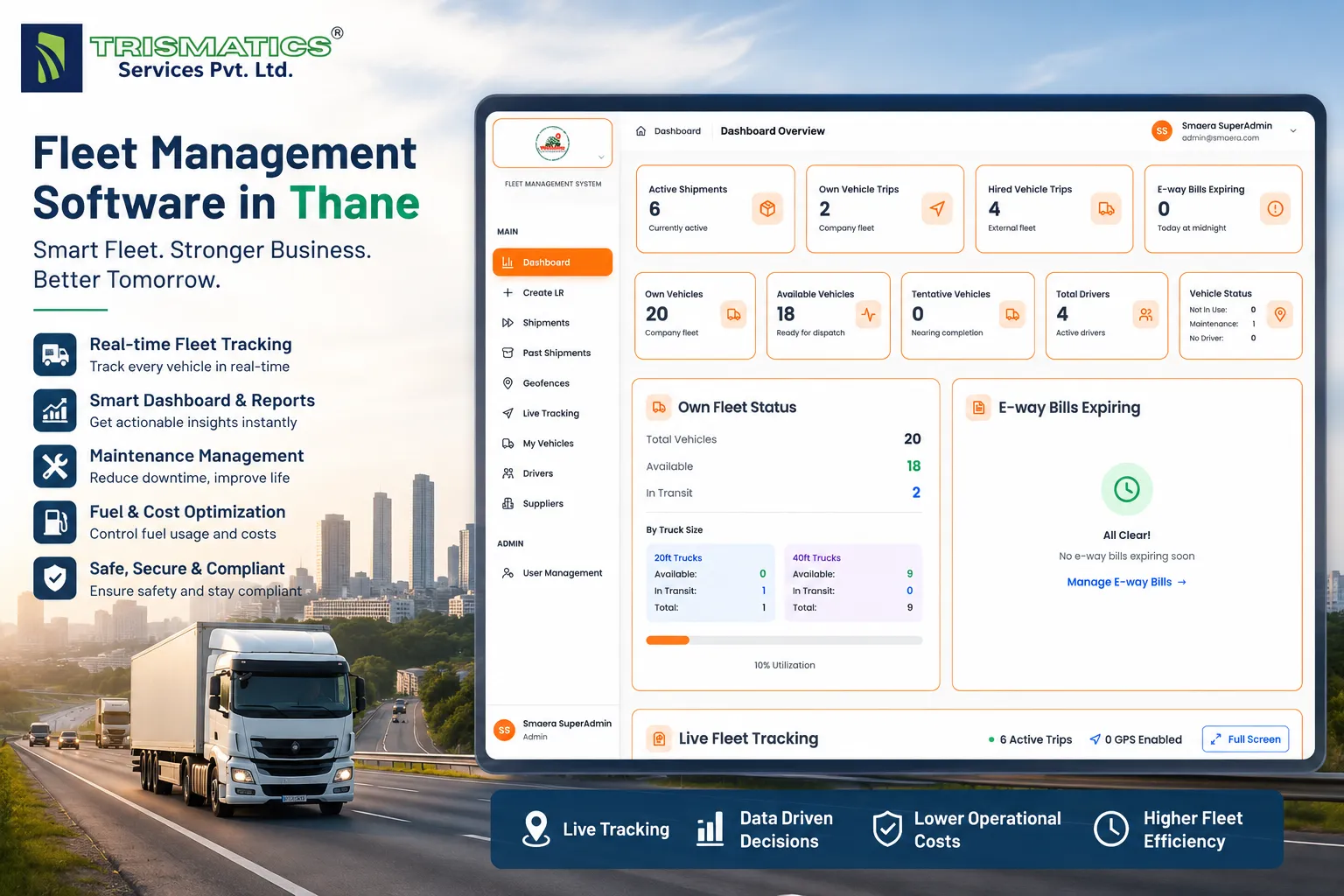
Task: Click the Trismatics Services logo
Action: [x=182, y=57]
